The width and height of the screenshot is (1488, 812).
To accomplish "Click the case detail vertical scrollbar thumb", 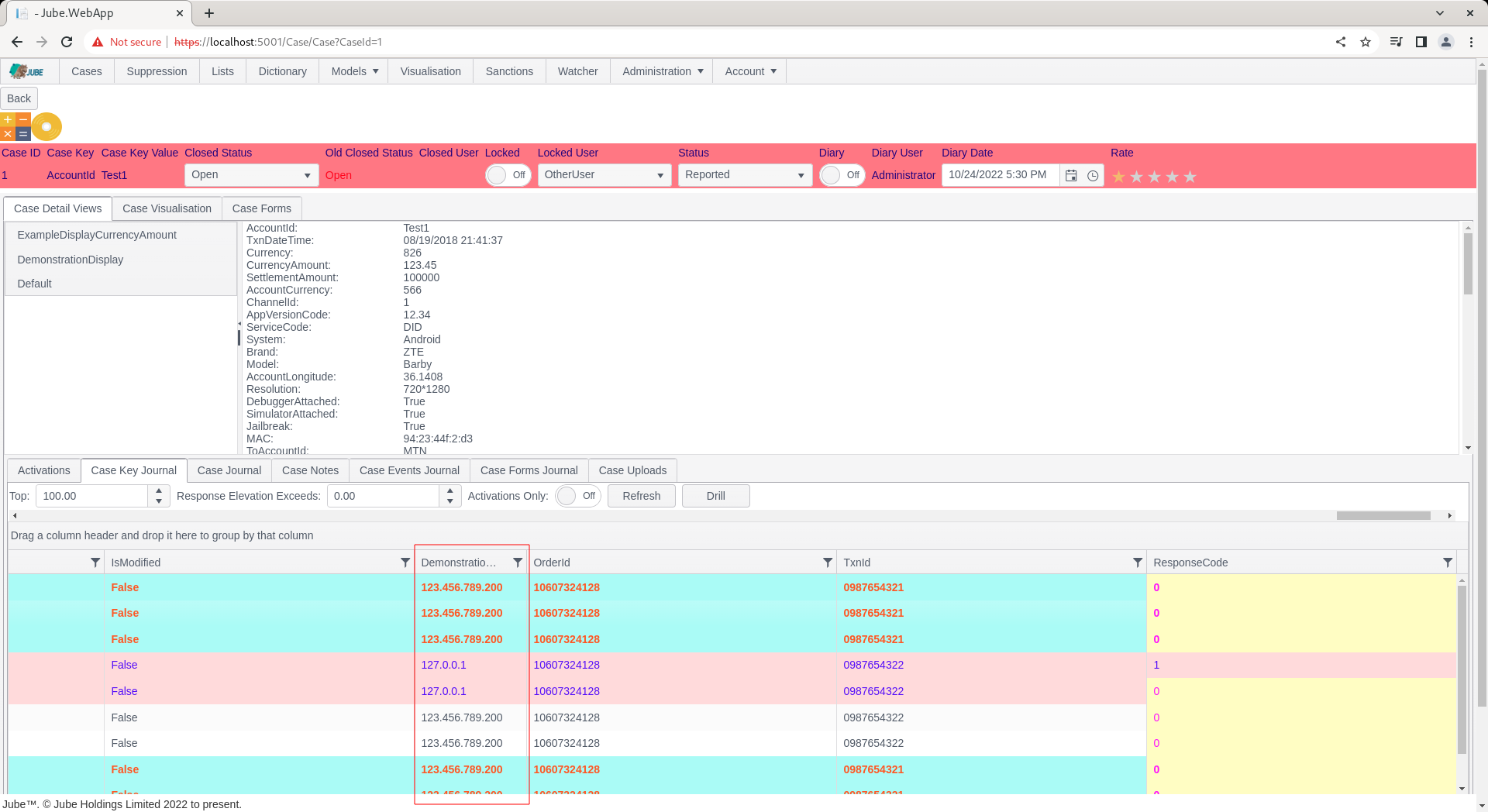I will point(1468,263).
